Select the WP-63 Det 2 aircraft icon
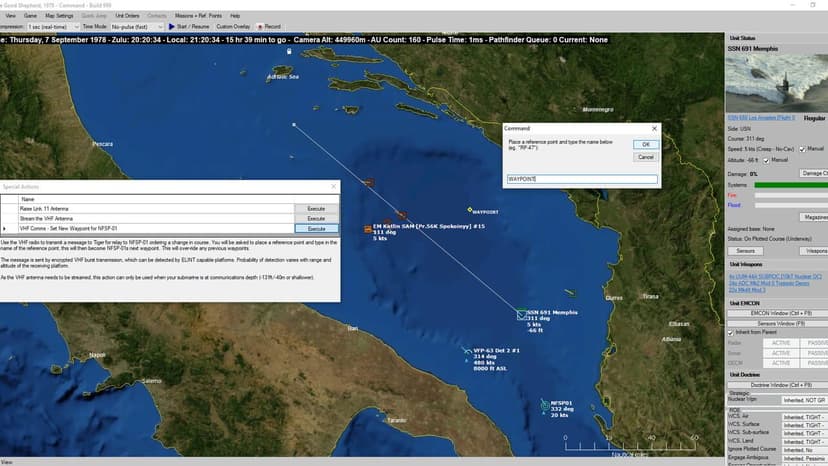Viewport: 828px width, 466px height. coord(467,350)
